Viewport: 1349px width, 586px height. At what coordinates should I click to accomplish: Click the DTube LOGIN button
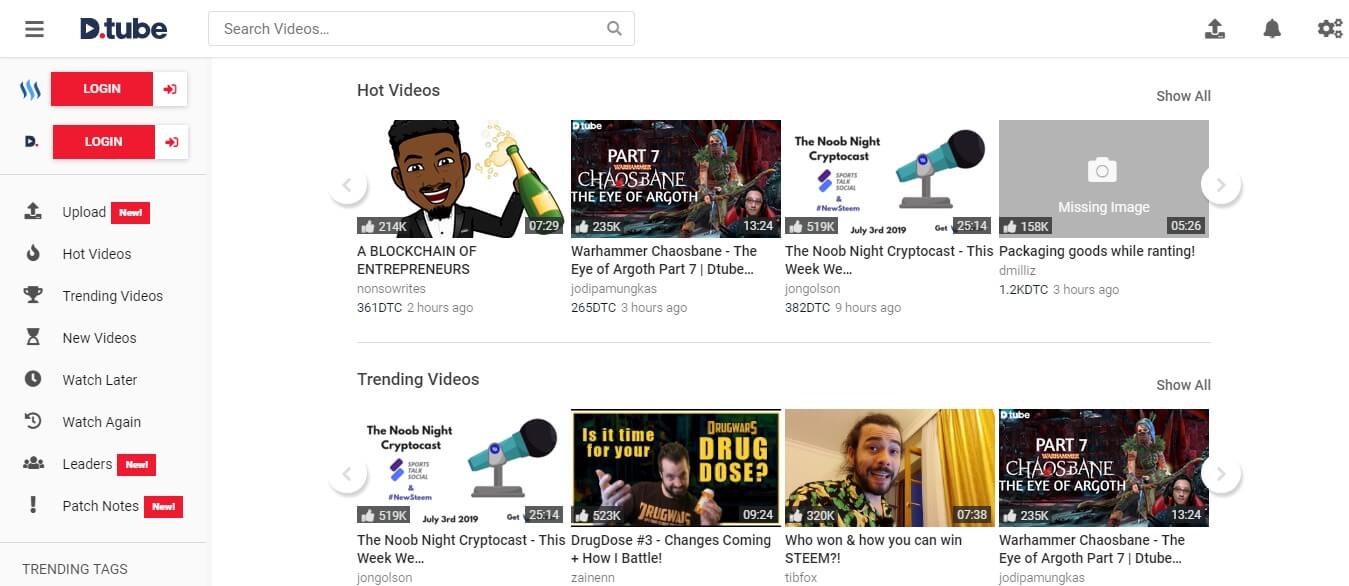click(x=103, y=142)
